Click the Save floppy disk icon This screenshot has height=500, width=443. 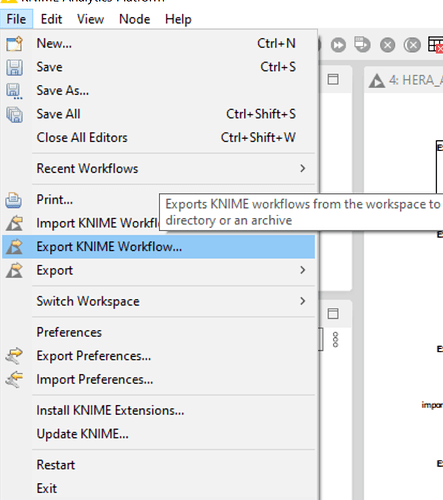[14, 67]
